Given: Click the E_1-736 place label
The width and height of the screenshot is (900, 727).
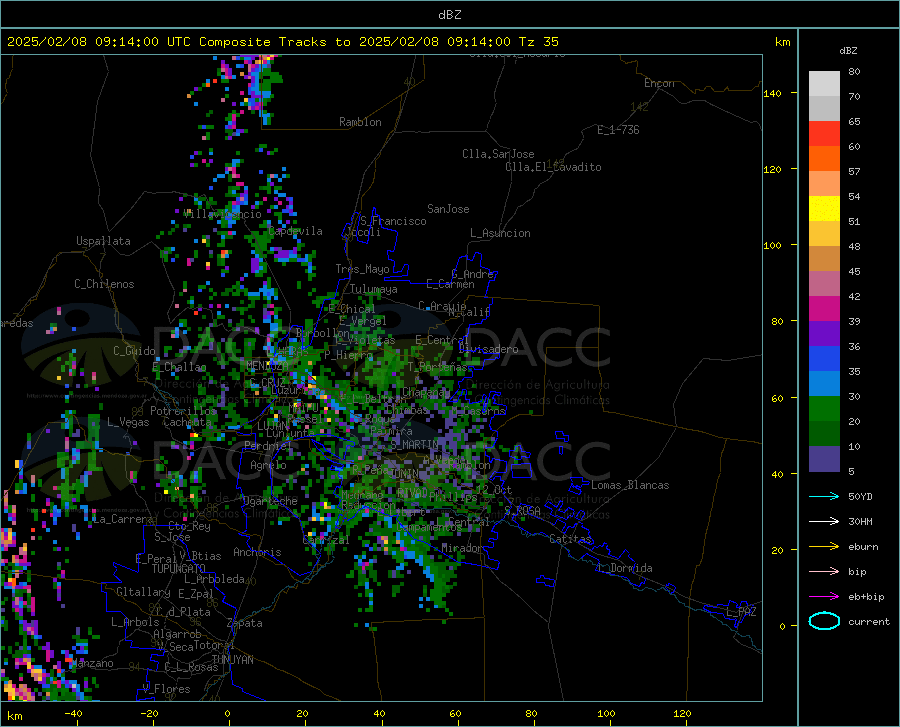Looking at the screenshot, I should pos(618,130).
